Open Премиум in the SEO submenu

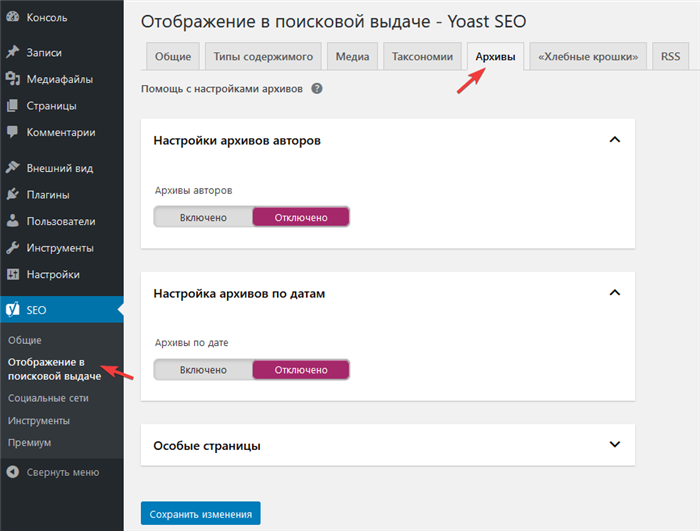pos(29,442)
